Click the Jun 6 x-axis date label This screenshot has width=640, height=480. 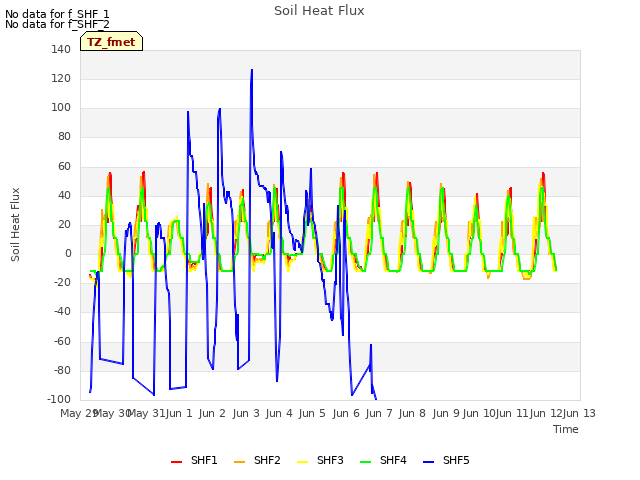click(x=346, y=413)
